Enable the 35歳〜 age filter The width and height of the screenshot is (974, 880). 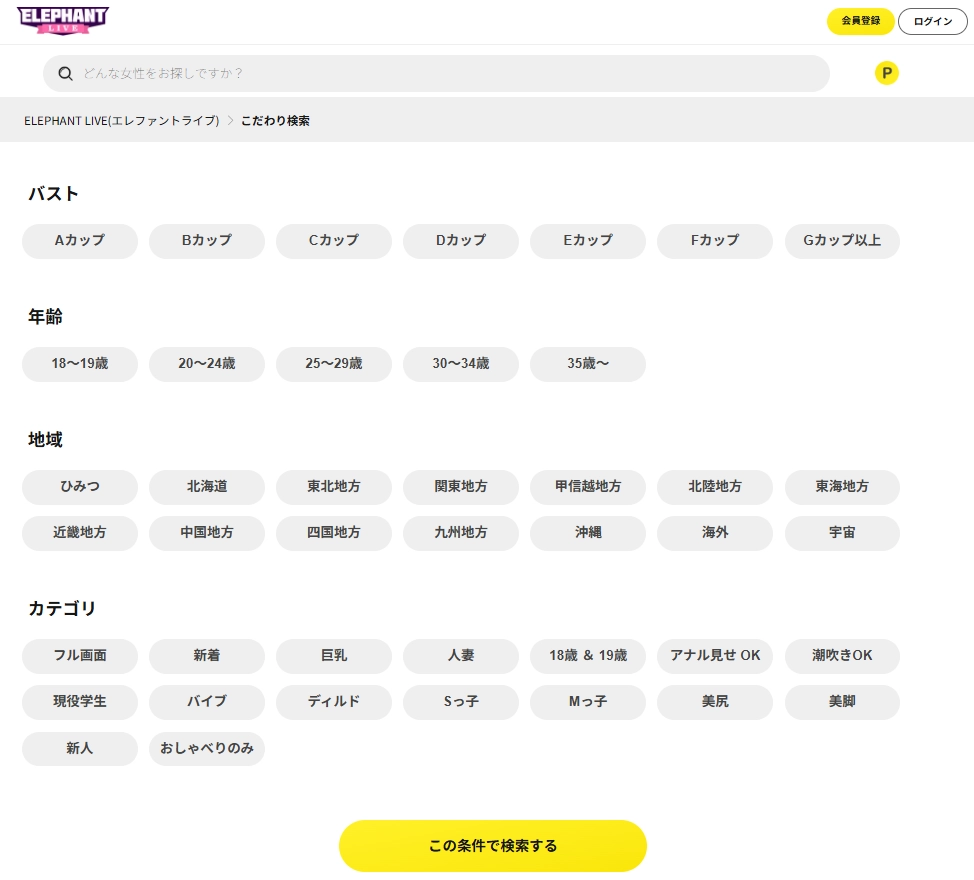[x=588, y=364]
